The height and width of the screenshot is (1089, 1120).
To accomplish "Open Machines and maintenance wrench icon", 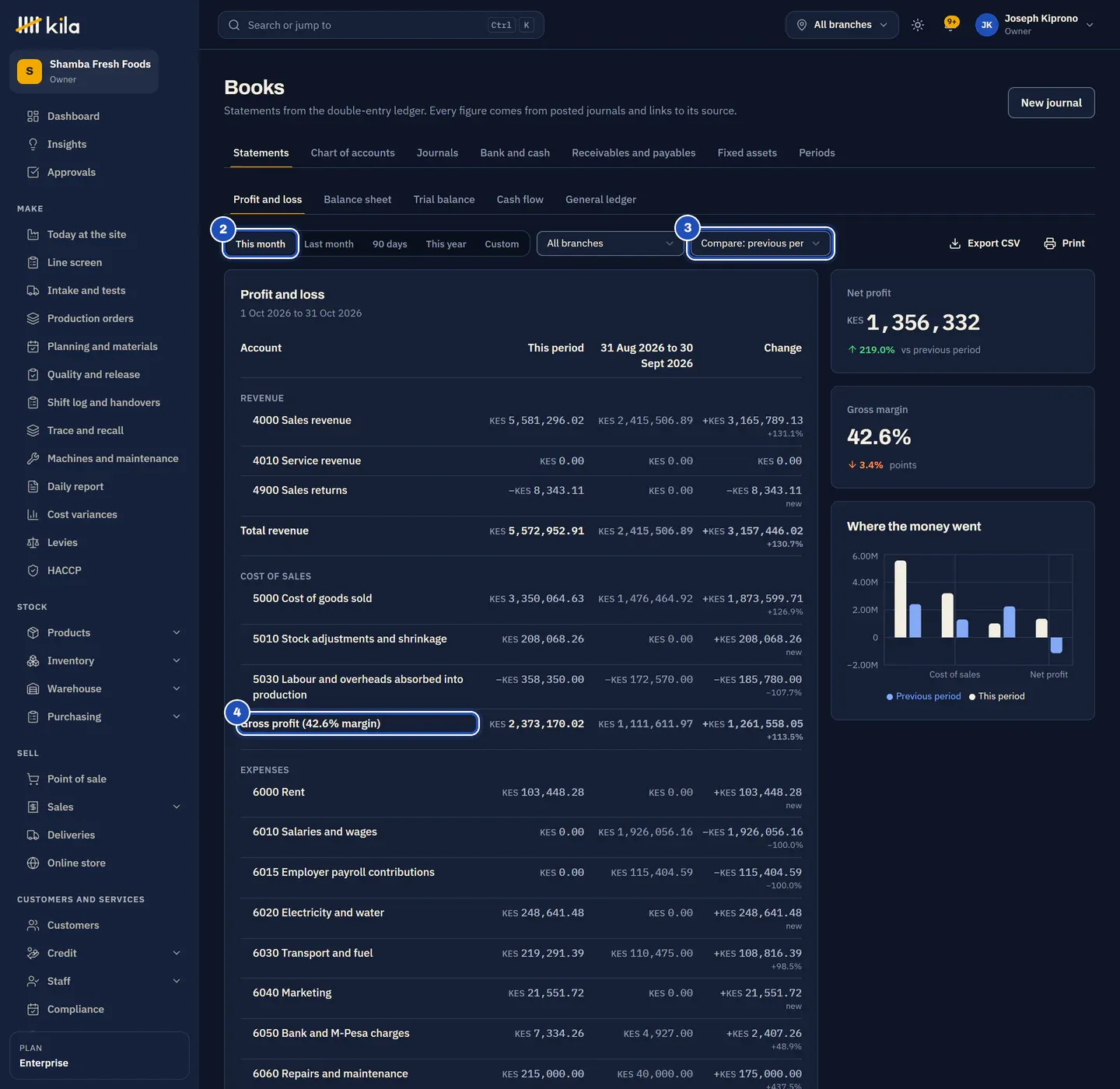I will (x=33, y=458).
